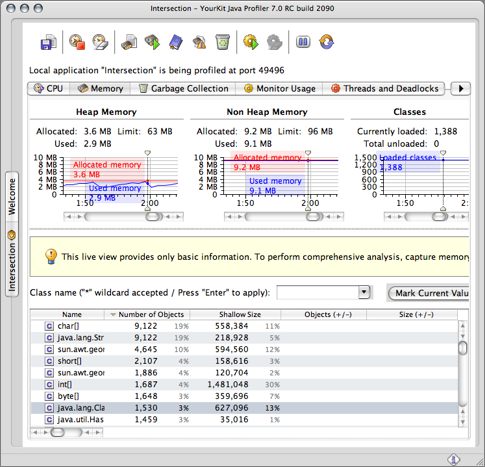This screenshot has height=467, width=485.
Task: Show more tabs with the right arrow
Action: point(461,89)
